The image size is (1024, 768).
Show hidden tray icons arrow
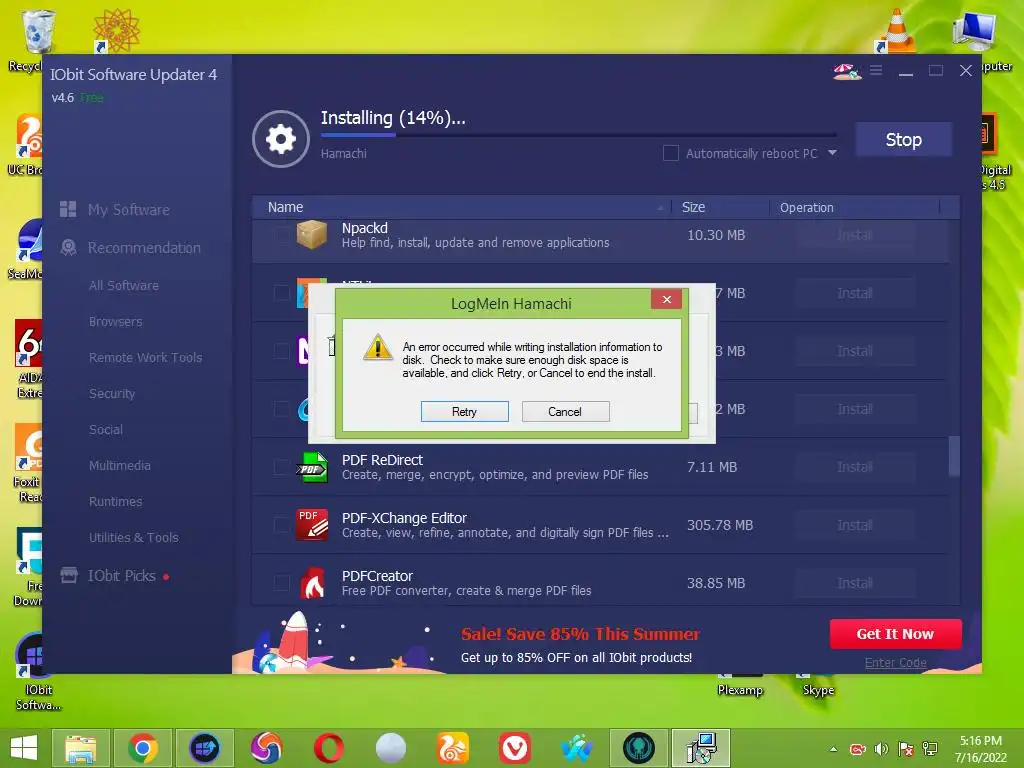833,749
